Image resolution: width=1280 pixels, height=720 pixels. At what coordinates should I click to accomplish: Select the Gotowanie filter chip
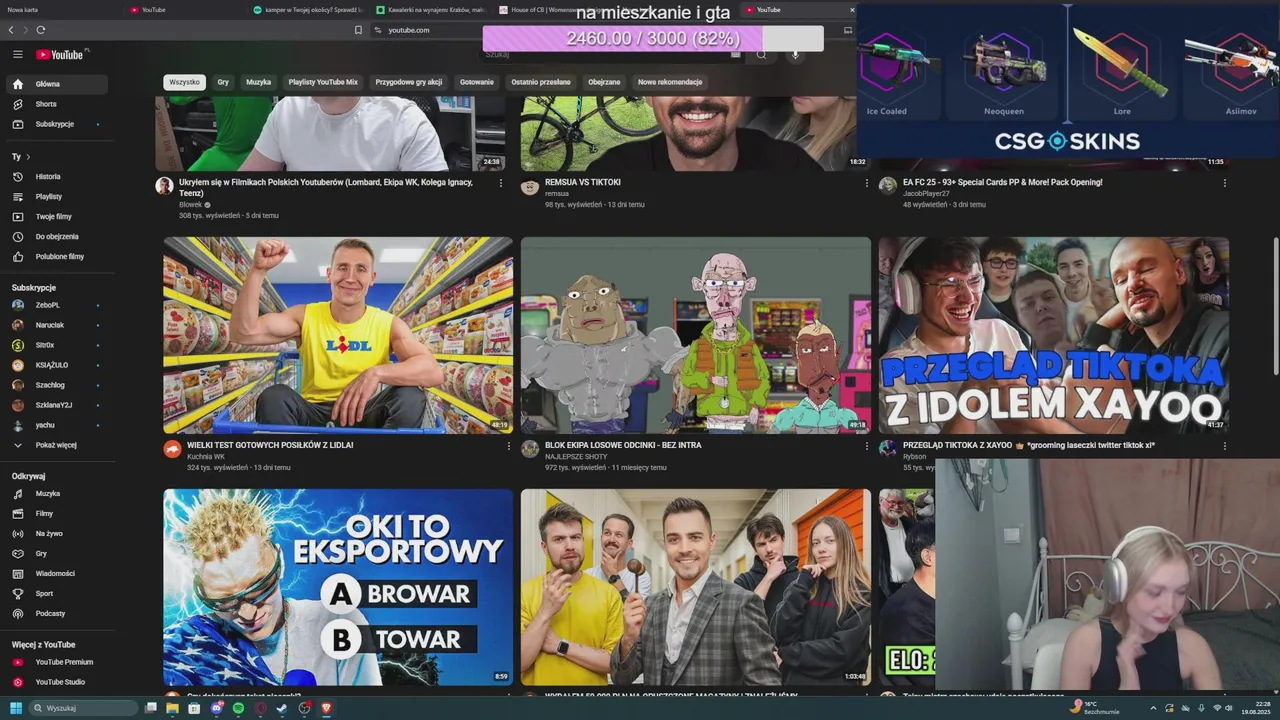[x=477, y=82]
